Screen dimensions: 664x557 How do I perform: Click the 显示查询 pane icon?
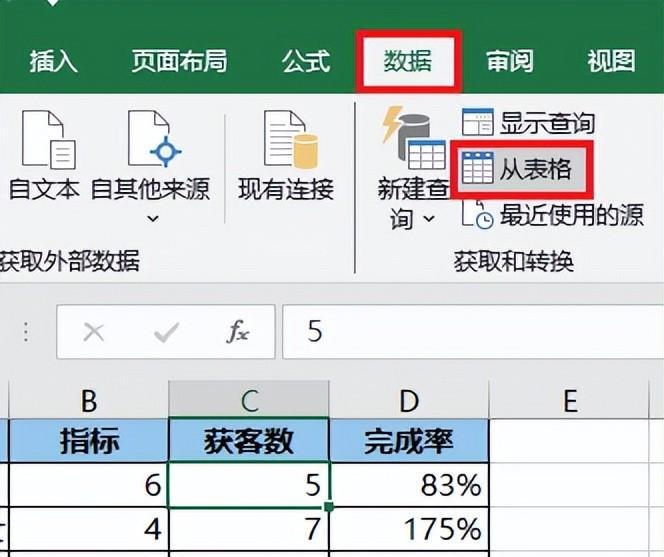pos(478,122)
